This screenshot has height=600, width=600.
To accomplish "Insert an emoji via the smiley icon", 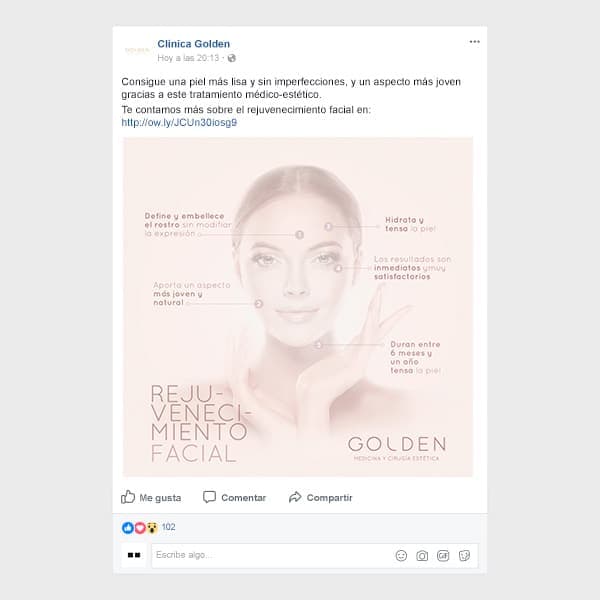I will [401, 556].
